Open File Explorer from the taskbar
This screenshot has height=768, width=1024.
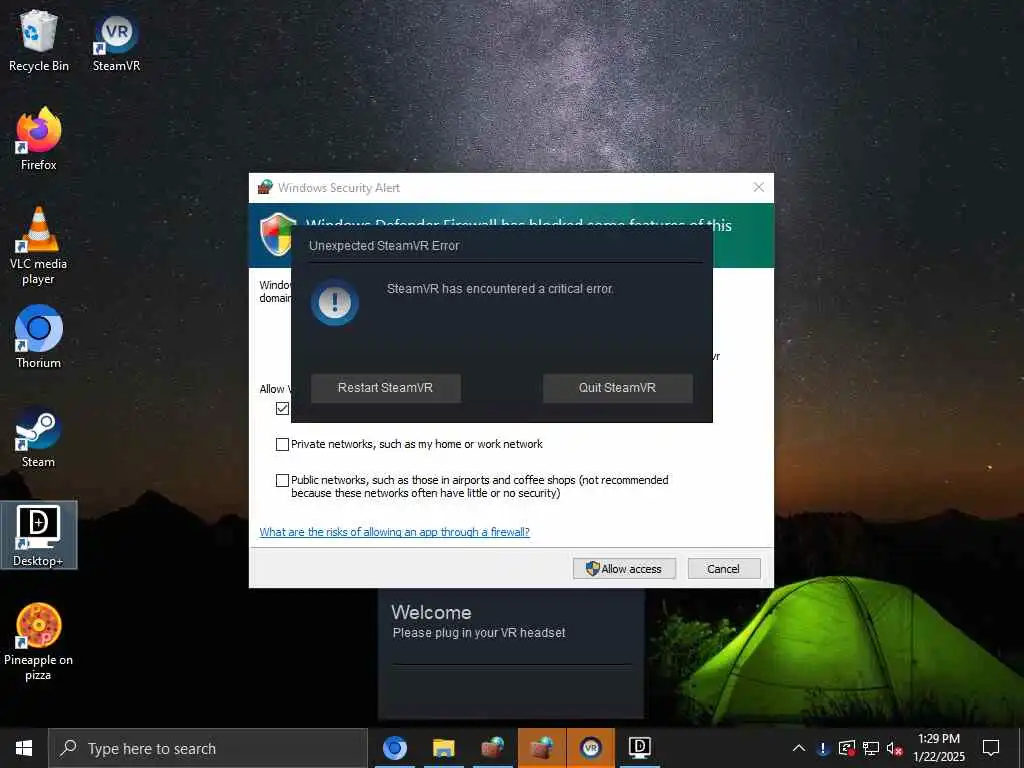coord(443,748)
